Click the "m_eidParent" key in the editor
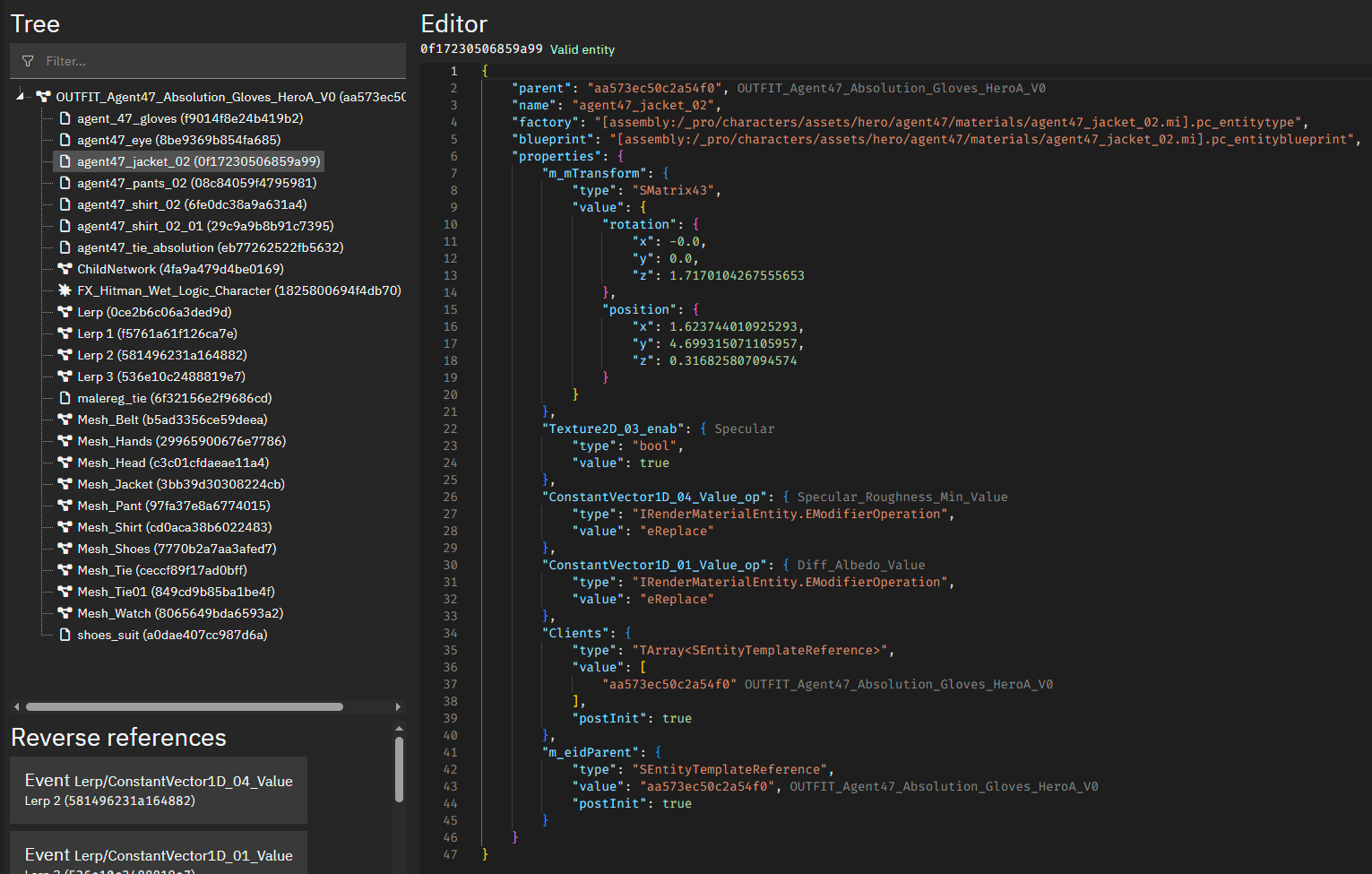This screenshot has width=1372, height=874. [591, 752]
